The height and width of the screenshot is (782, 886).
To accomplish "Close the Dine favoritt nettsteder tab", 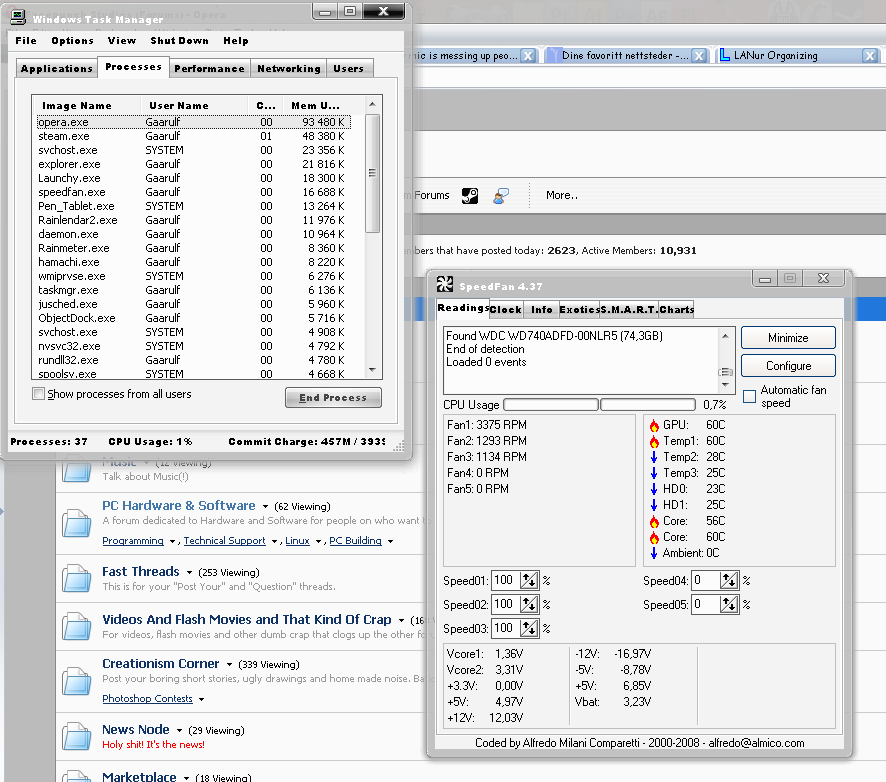I will coord(699,55).
